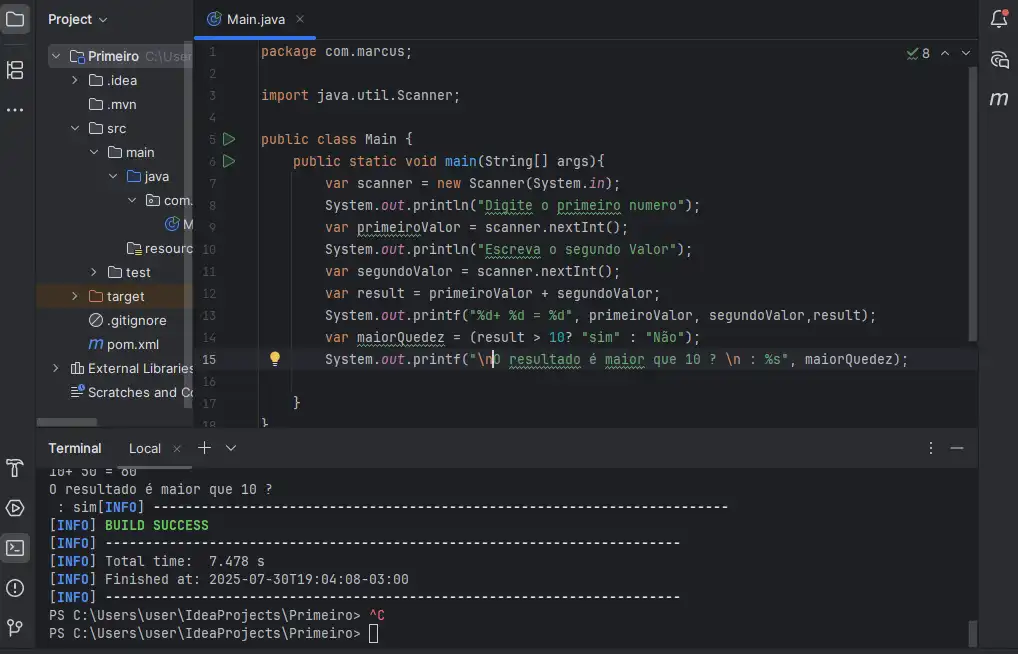Screen dimensions: 1018x654
Task: Select the Main class file in tree
Action: tap(179, 224)
